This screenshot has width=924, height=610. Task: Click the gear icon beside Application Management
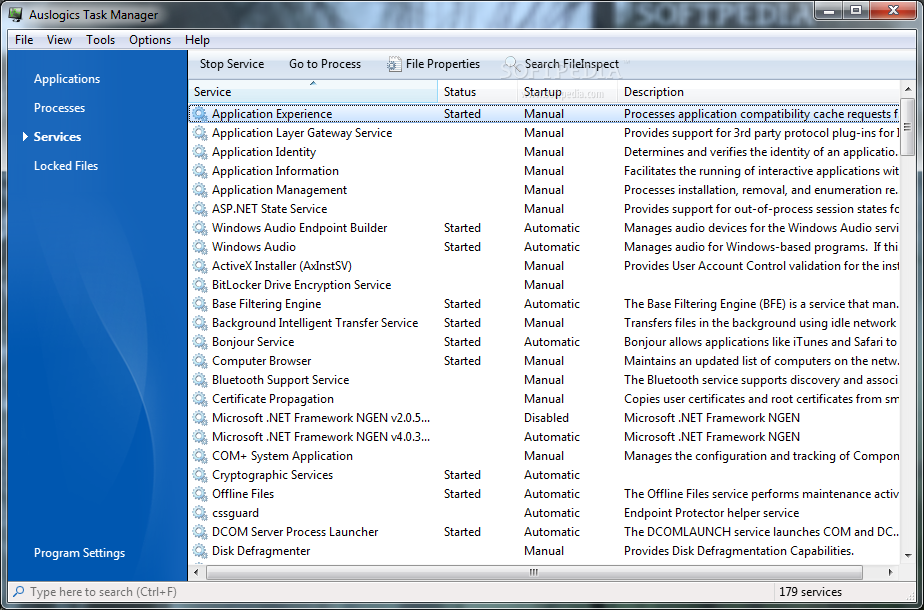[x=200, y=190]
